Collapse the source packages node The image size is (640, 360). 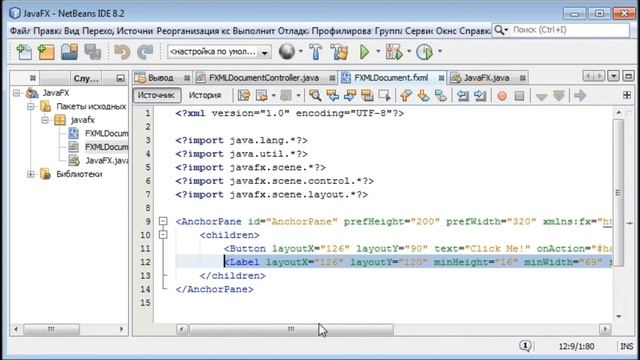[x=31, y=107]
